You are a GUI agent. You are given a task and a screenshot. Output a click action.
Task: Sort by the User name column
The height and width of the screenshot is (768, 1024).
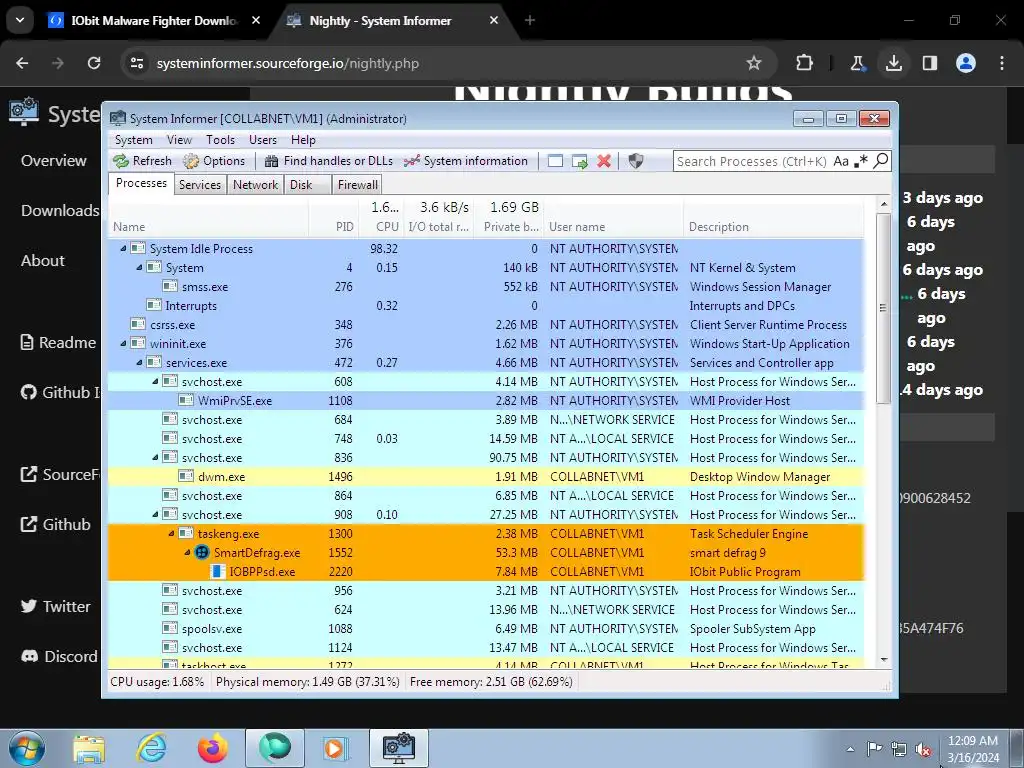(x=614, y=217)
